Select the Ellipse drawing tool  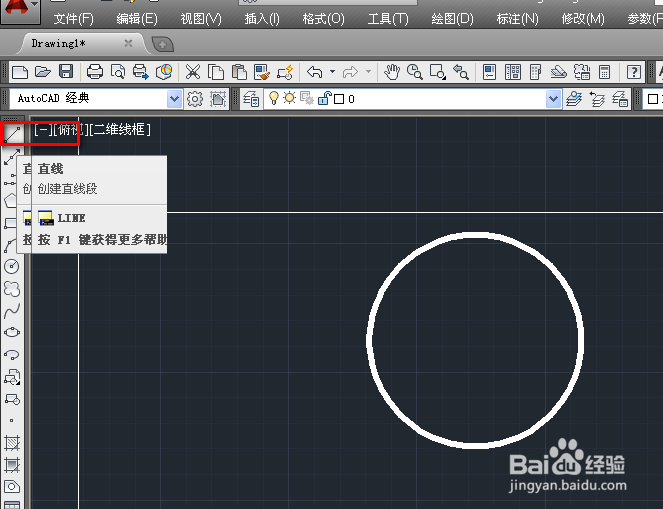(x=12, y=332)
